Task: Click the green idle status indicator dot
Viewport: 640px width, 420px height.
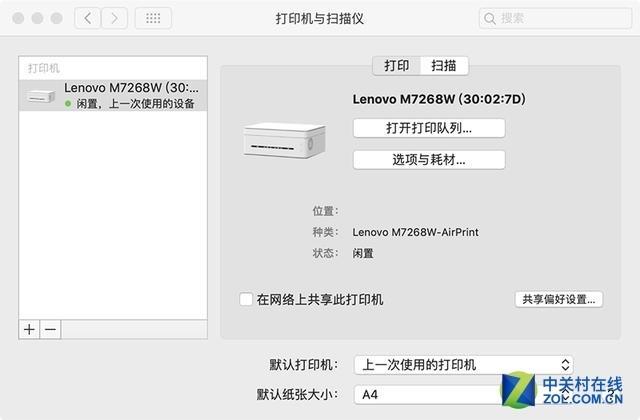Action: tap(68, 104)
